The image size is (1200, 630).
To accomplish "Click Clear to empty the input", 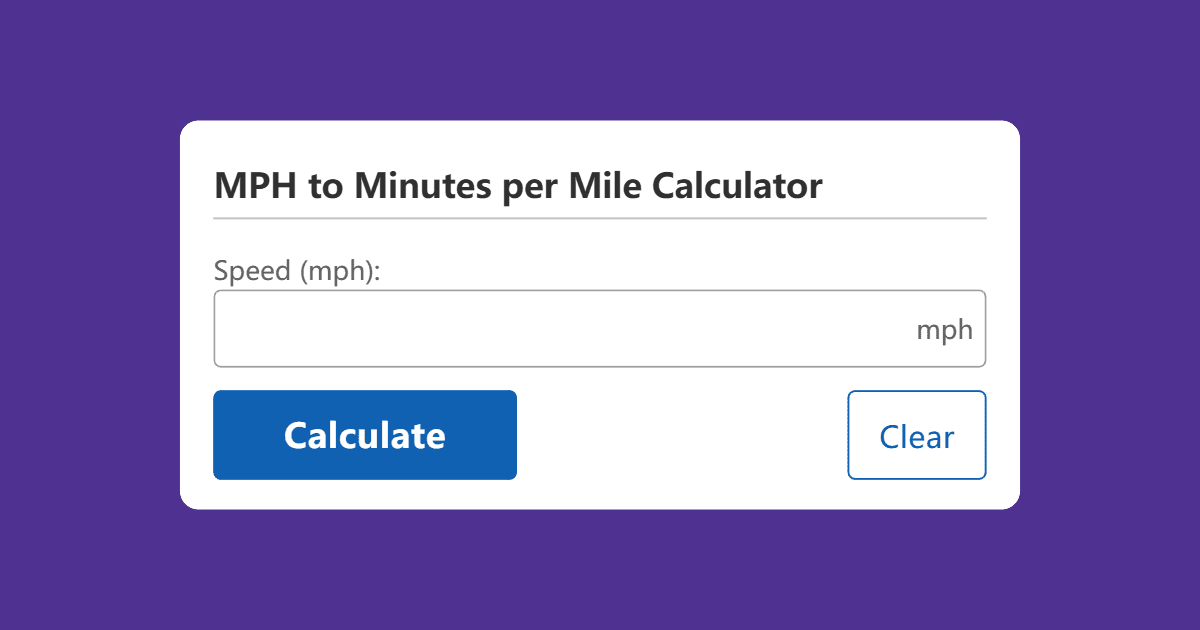I will [x=916, y=435].
